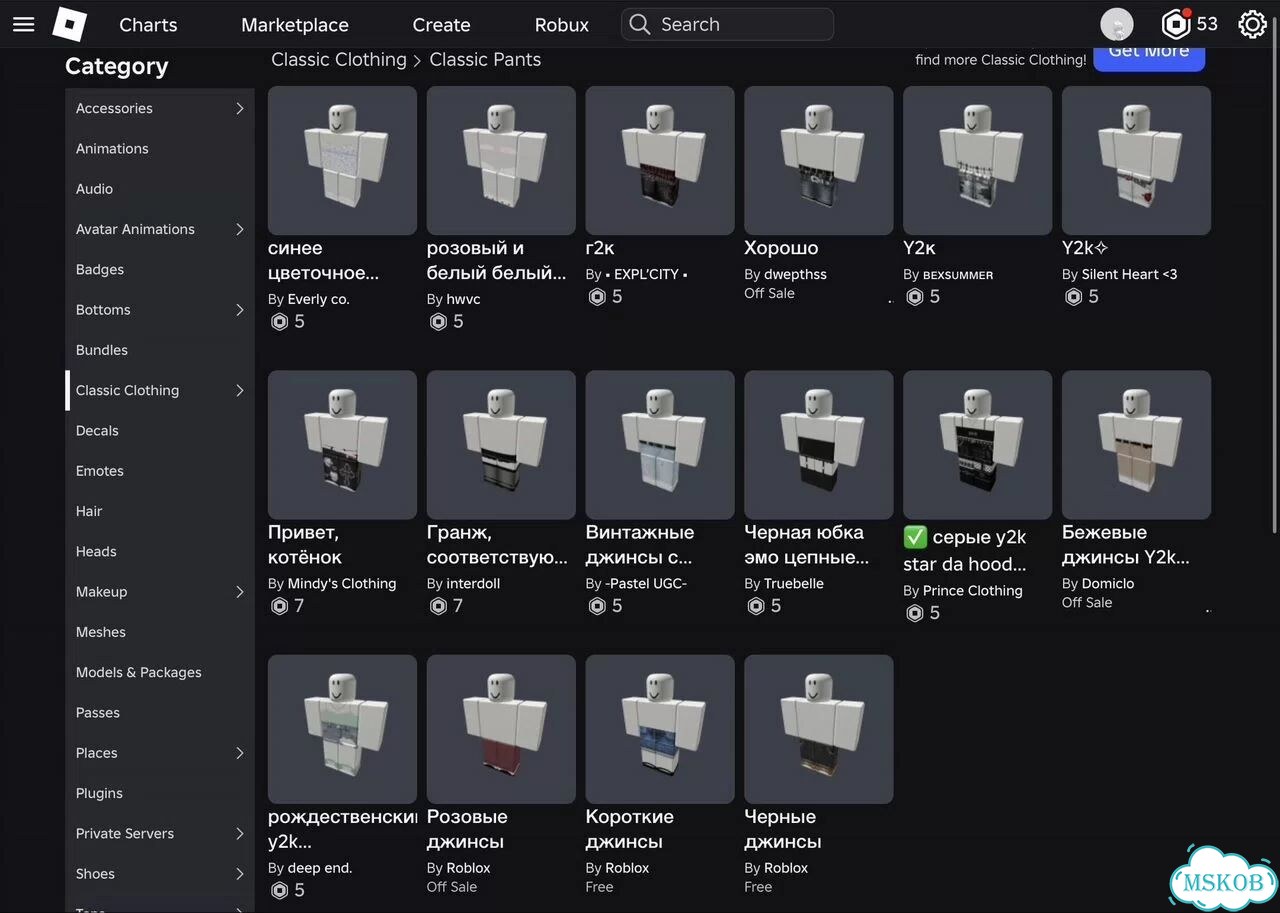Open the user avatar profile icon
Image resolution: width=1280 pixels, height=913 pixels.
(x=1116, y=24)
